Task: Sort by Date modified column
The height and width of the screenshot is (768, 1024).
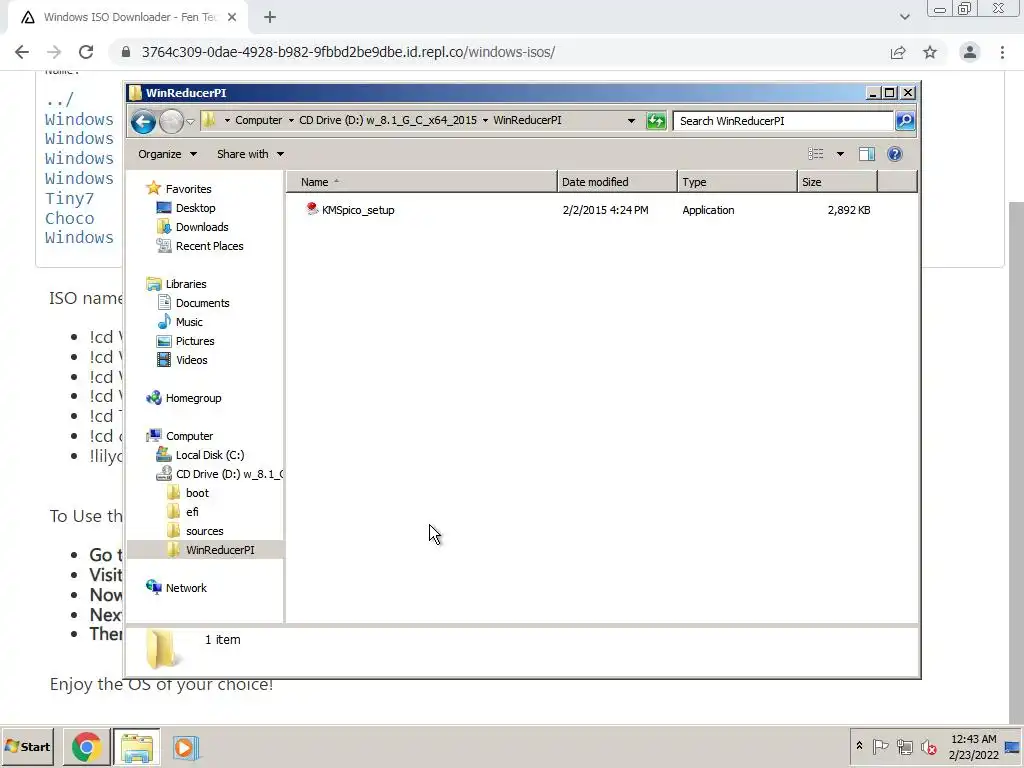Action: coord(617,182)
